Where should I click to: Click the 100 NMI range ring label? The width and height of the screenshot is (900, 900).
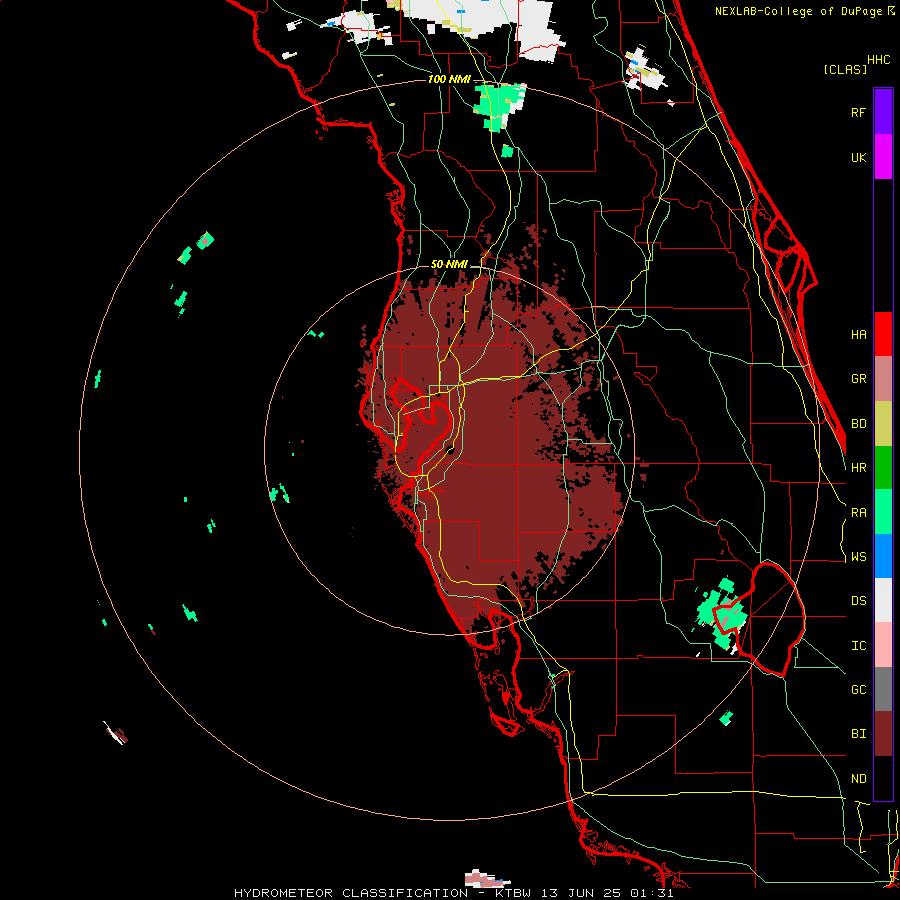pyautogui.click(x=449, y=79)
